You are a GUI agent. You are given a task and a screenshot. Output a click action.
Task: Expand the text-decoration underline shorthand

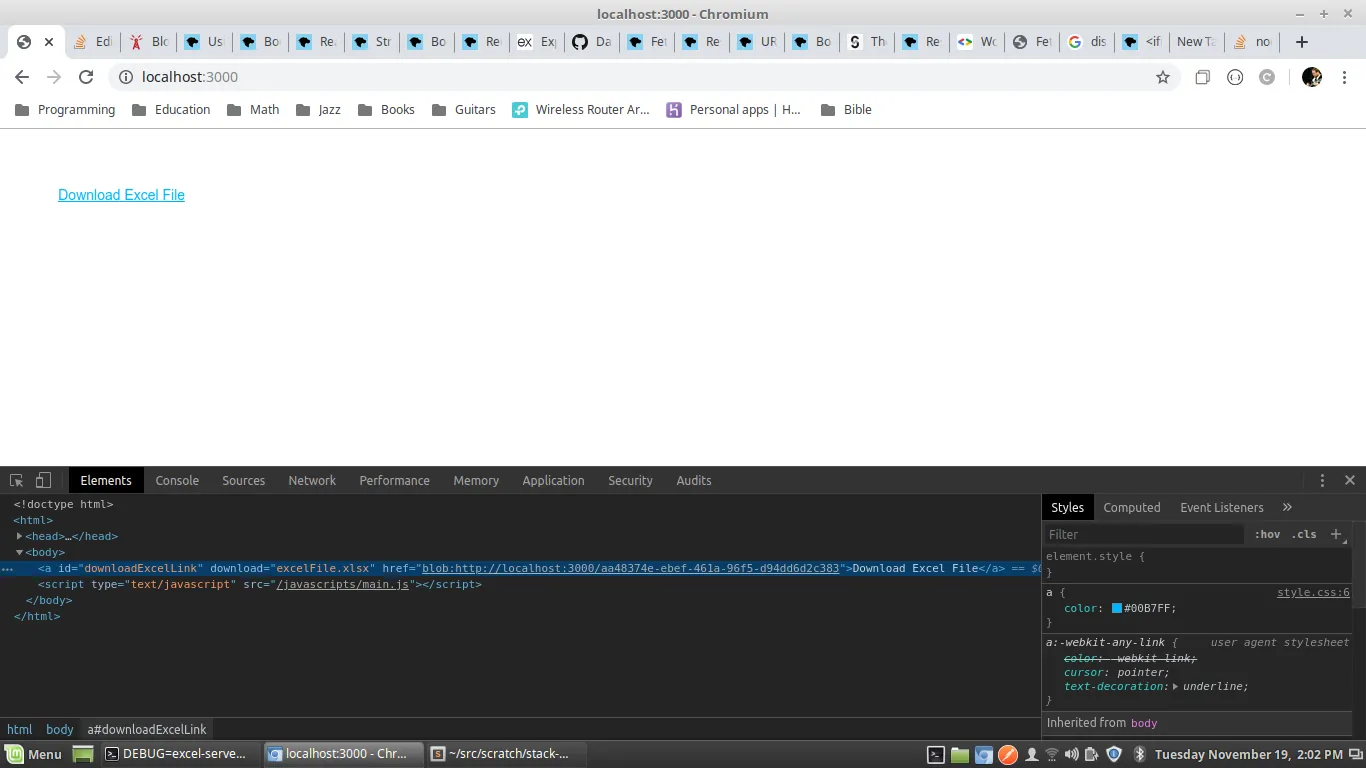click(1175, 686)
